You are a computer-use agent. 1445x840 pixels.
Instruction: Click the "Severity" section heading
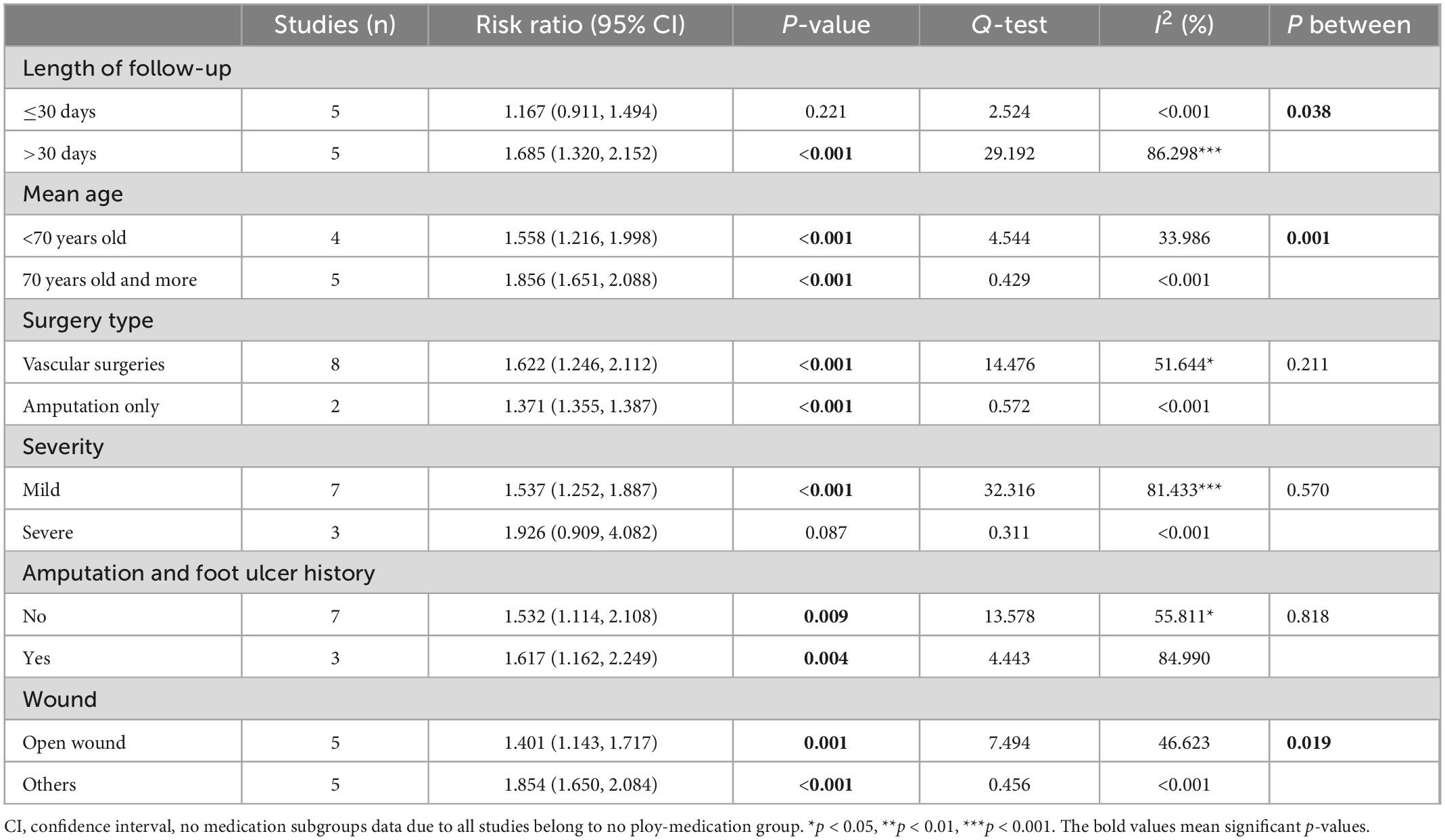[63, 447]
